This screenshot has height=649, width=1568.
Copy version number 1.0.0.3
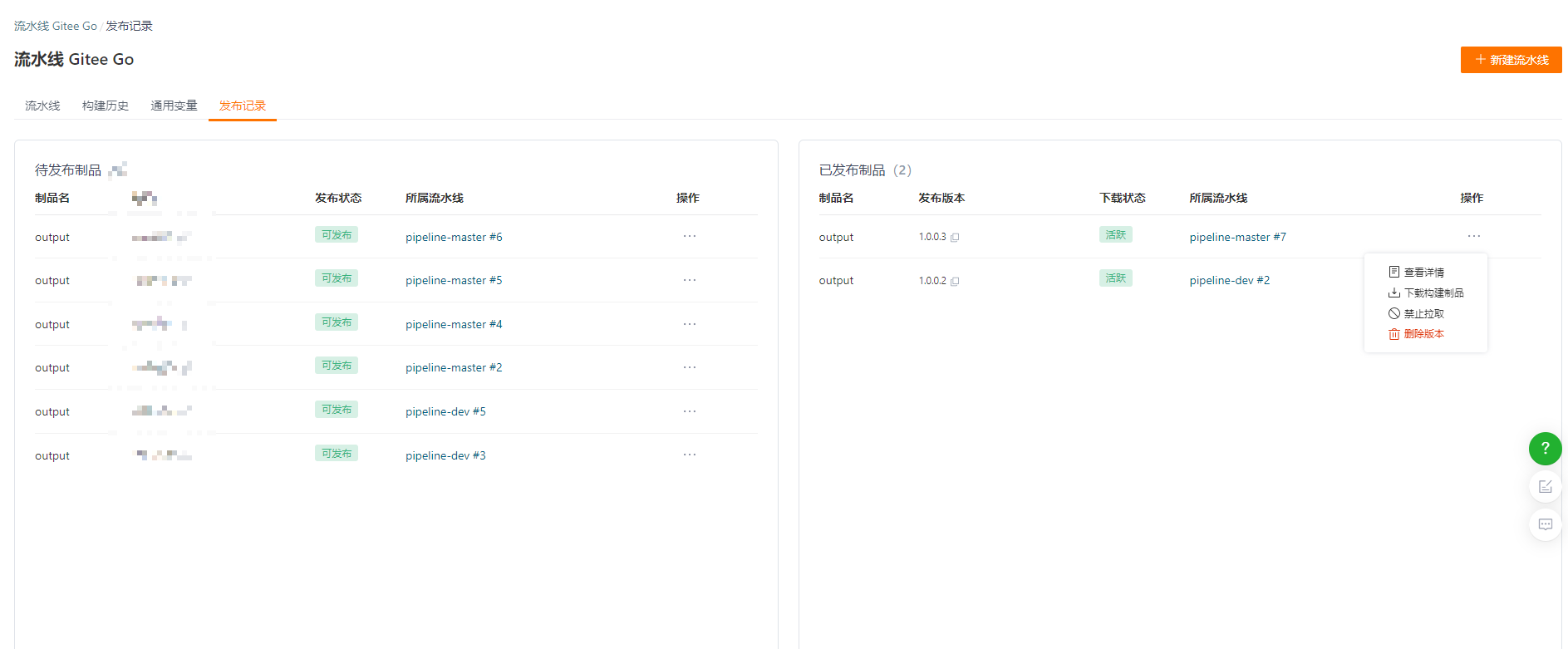coord(955,238)
